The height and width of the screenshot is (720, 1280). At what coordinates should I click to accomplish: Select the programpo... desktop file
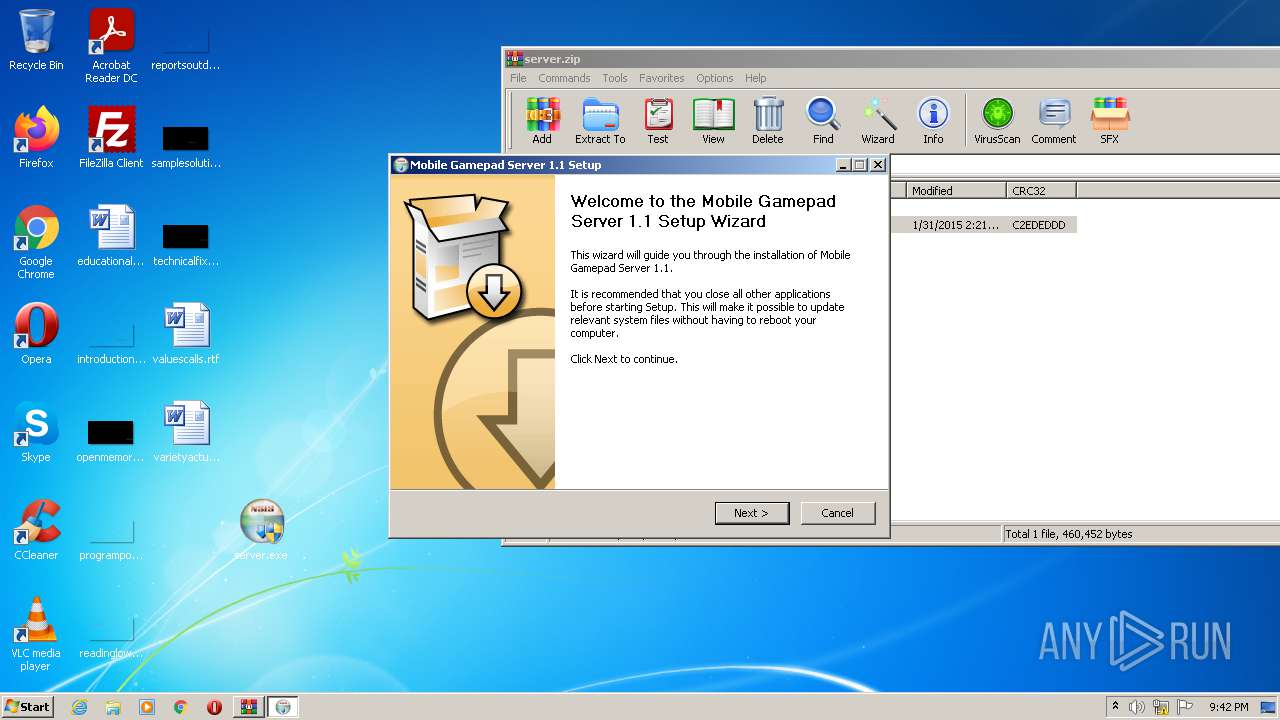[111, 537]
